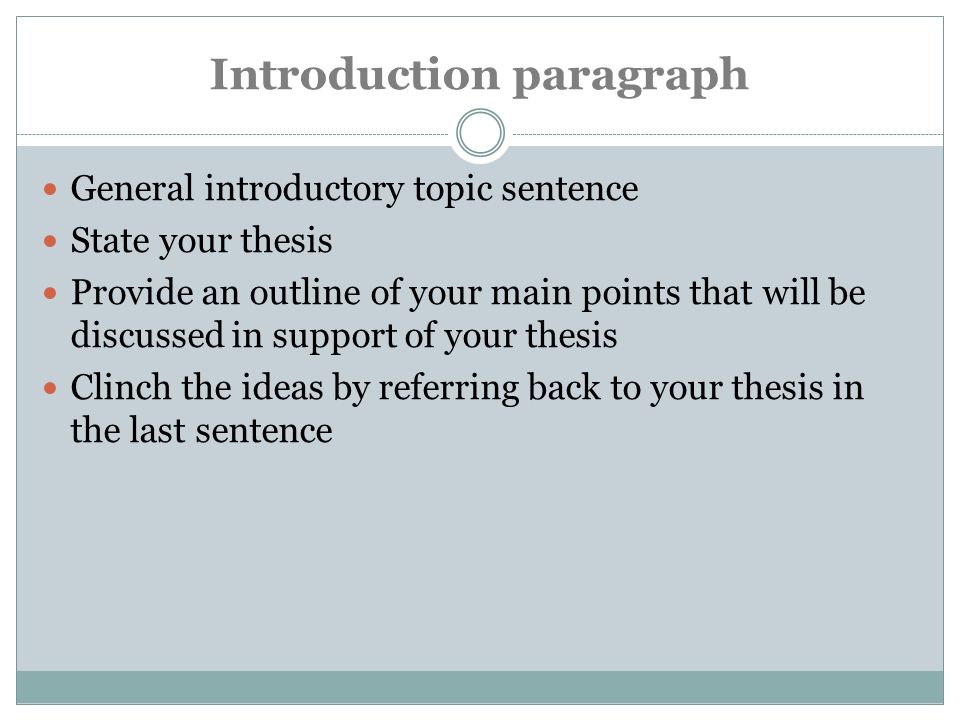Select the 'State your thesis' bullet text

pos(201,241)
